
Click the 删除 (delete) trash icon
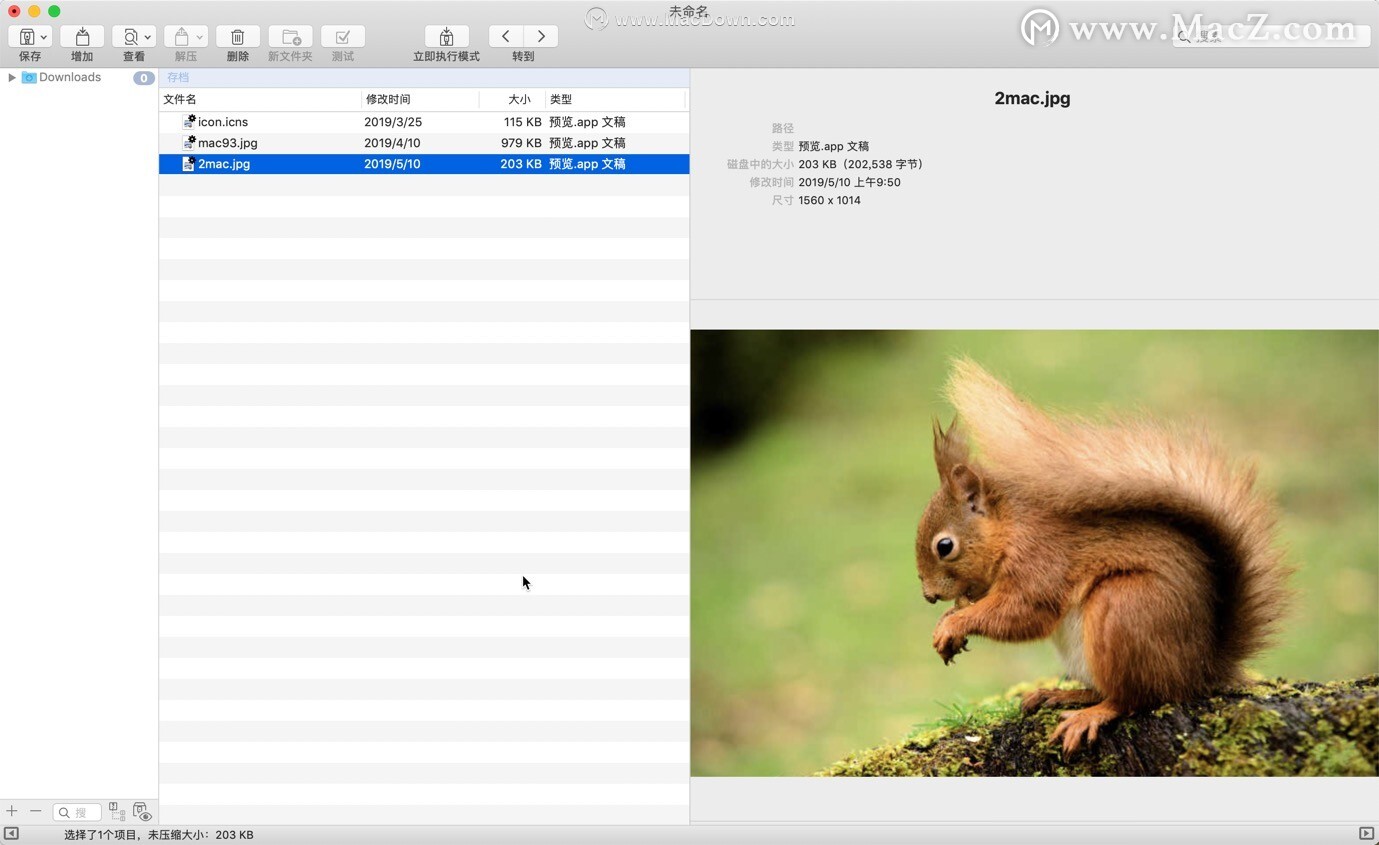click(237, 37)
